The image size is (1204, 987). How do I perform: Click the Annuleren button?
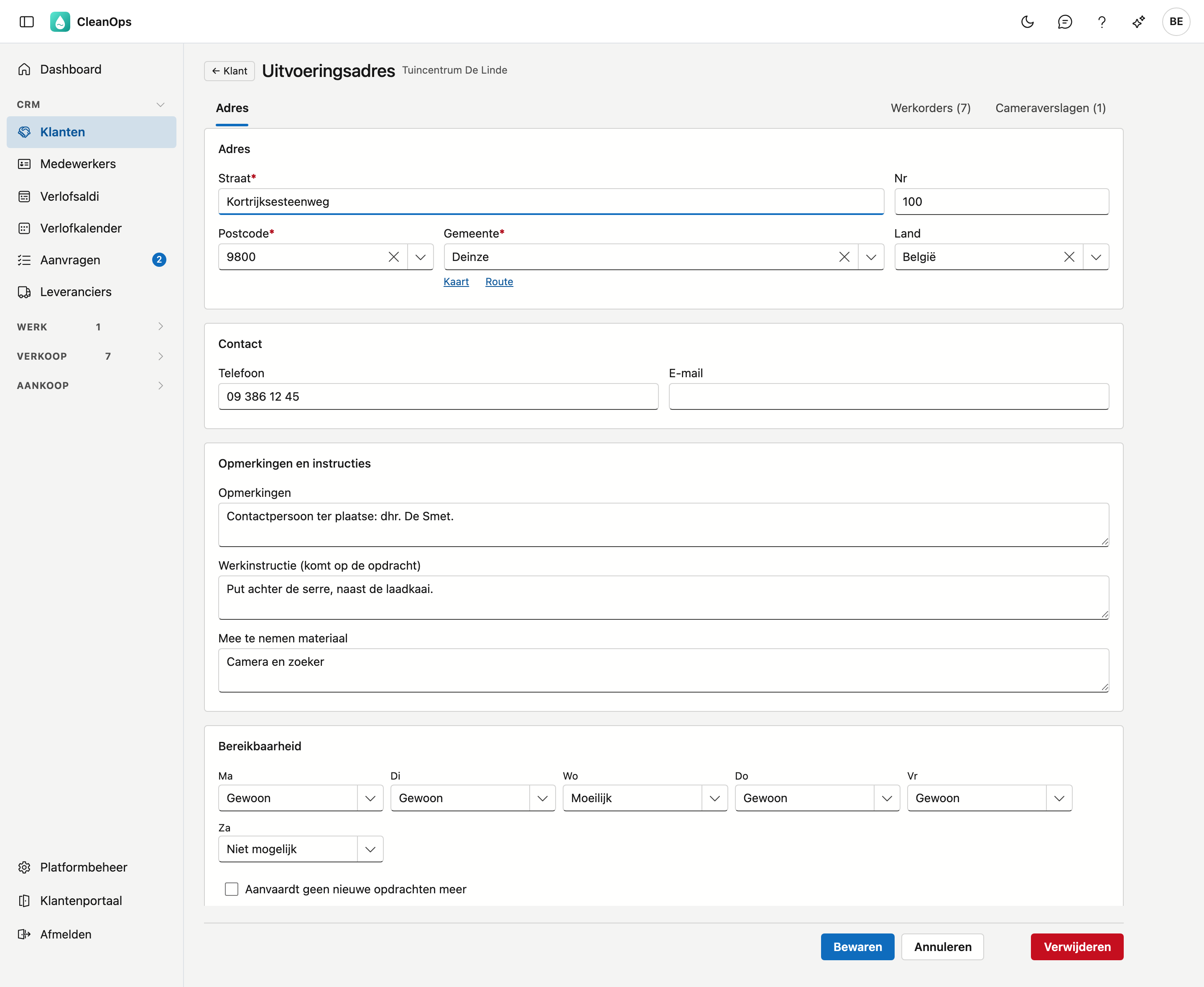pos(943,946)
